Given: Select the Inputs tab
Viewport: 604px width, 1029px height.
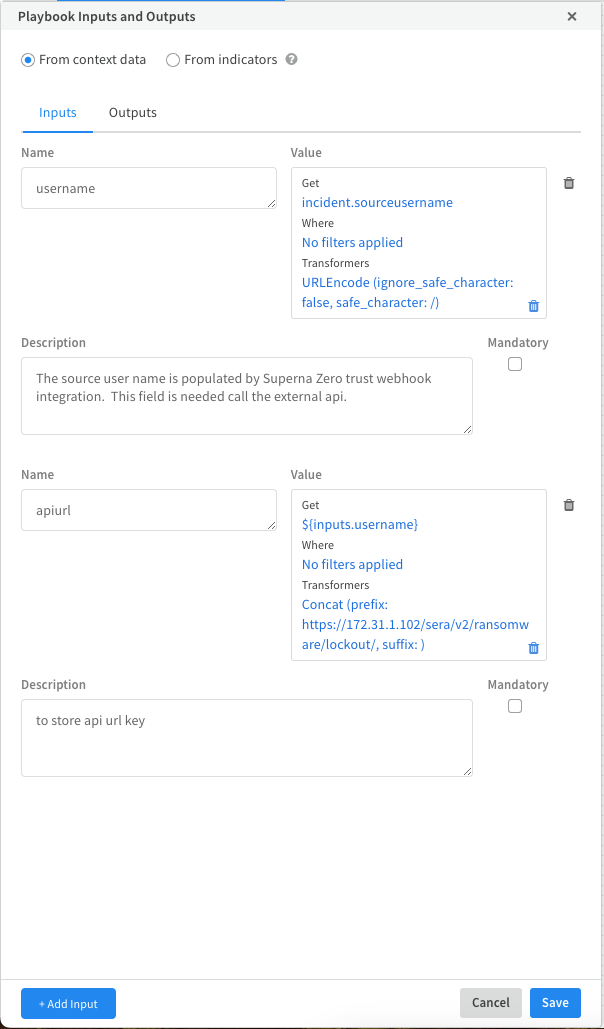Looking at the screenshot, I should pyautogui.click(x=57, y=113).
